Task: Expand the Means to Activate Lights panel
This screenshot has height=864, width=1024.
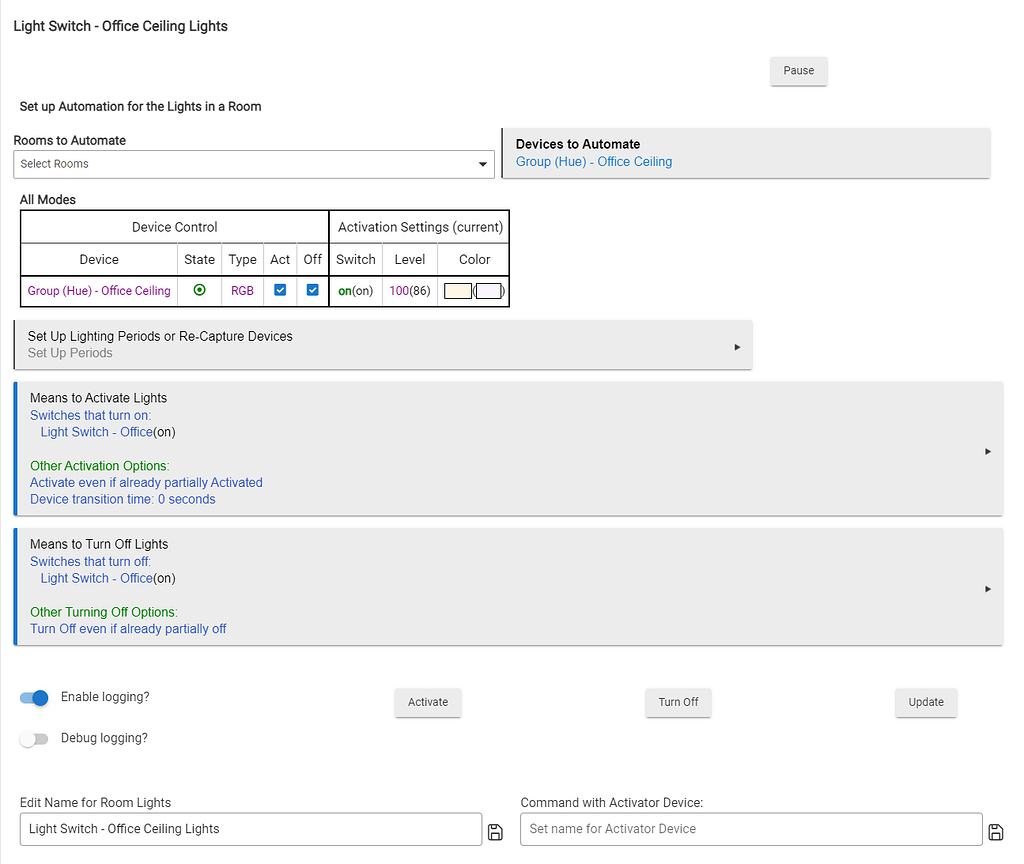Action: [988, 451]
